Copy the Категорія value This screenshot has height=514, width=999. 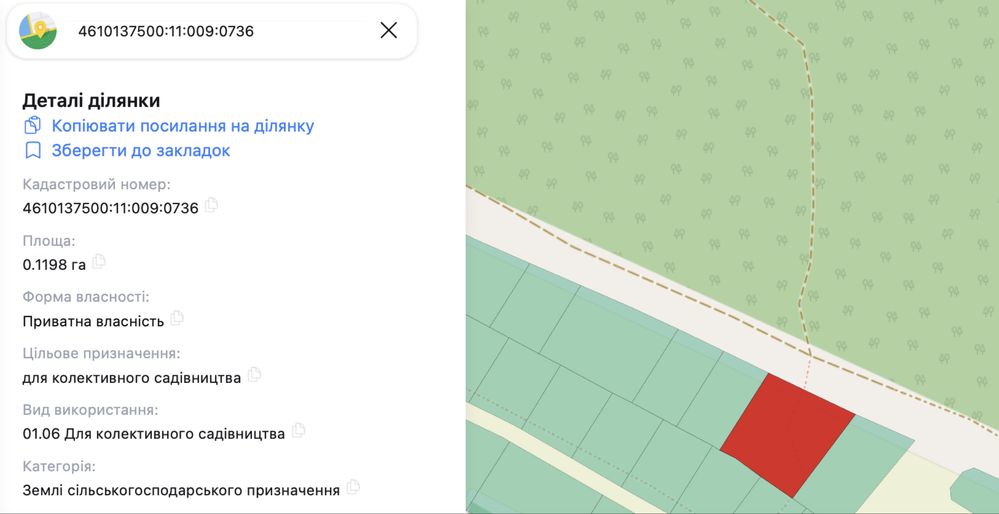coord(352,487)
